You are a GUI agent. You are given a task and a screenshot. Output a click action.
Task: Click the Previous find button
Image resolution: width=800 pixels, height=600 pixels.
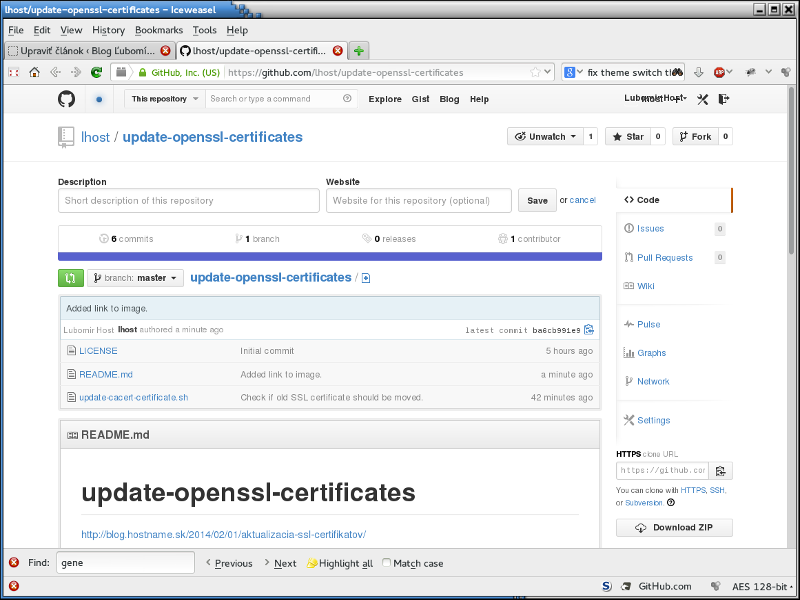click(x=229, y=563)
